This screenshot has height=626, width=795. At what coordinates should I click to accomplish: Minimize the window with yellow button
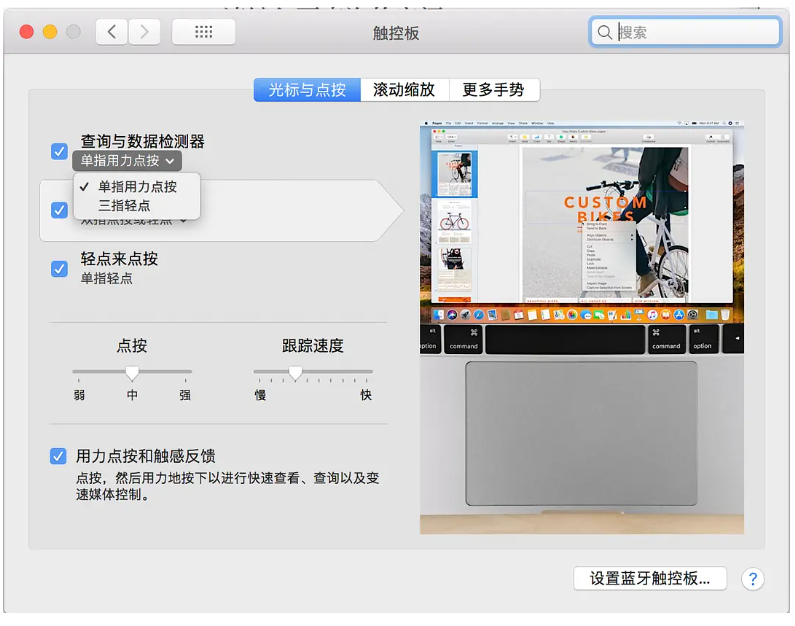point(50,32)
